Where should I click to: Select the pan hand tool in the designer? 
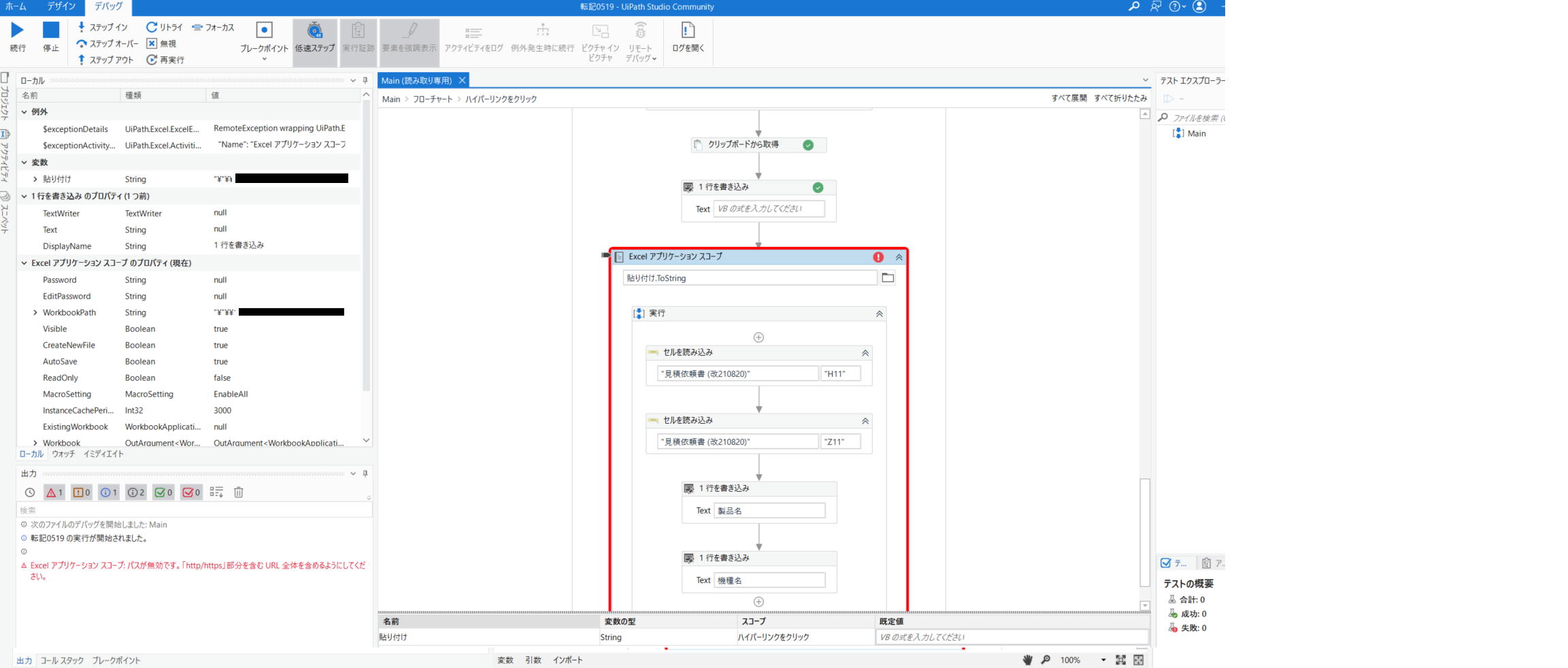click(x=1028, y=660)
